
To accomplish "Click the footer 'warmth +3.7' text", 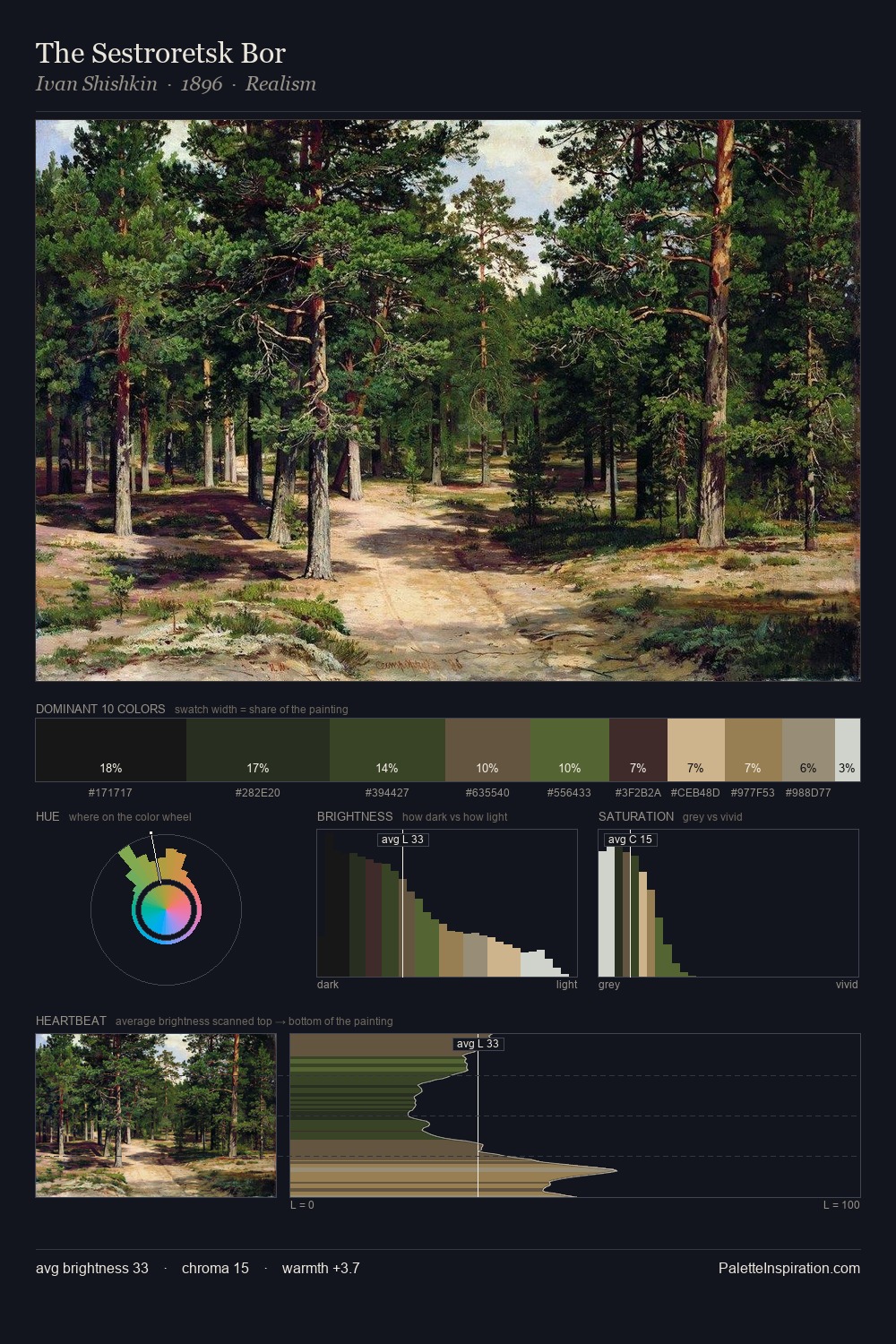I will pos(321,1269).
